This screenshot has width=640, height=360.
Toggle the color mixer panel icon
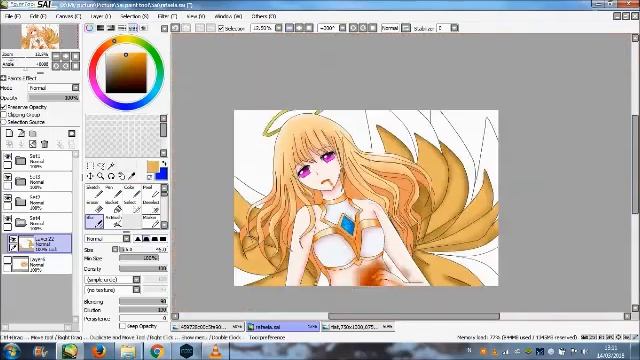[122, 28]
